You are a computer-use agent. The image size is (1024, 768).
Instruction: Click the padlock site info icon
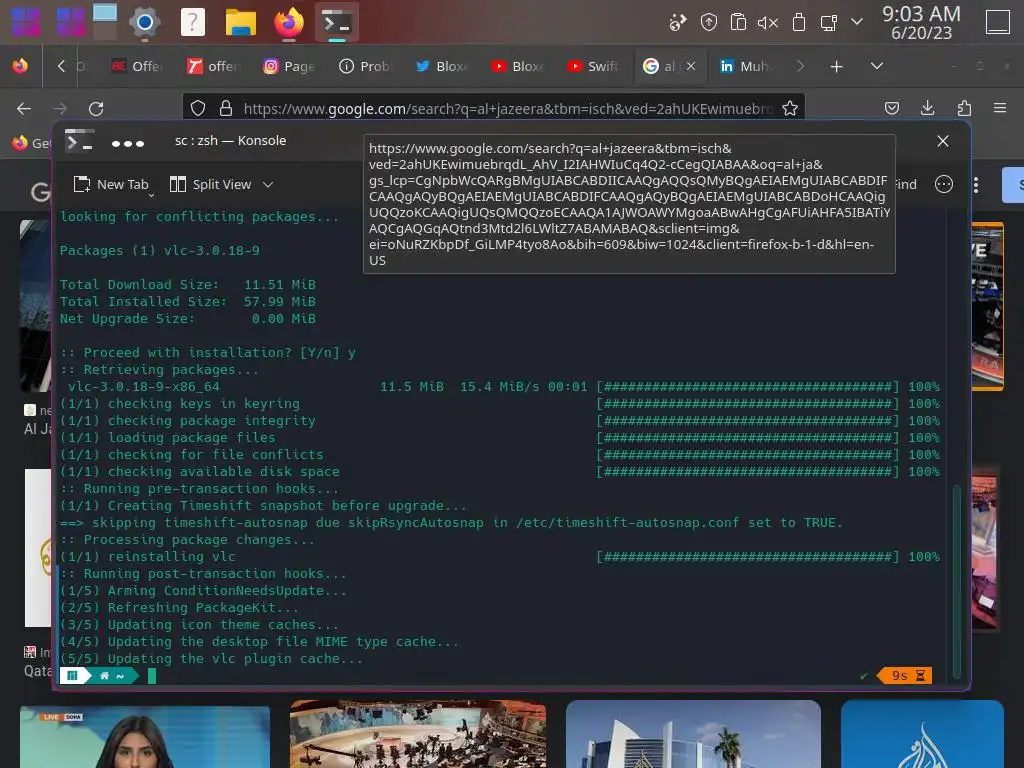225,108
